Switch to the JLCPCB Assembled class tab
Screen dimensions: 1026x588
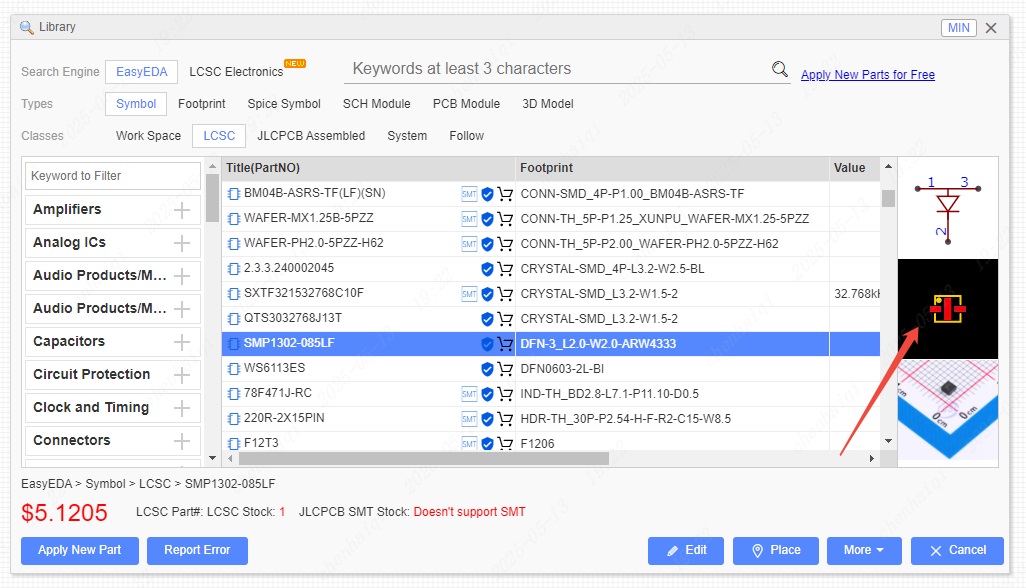(x=311, y=136)
